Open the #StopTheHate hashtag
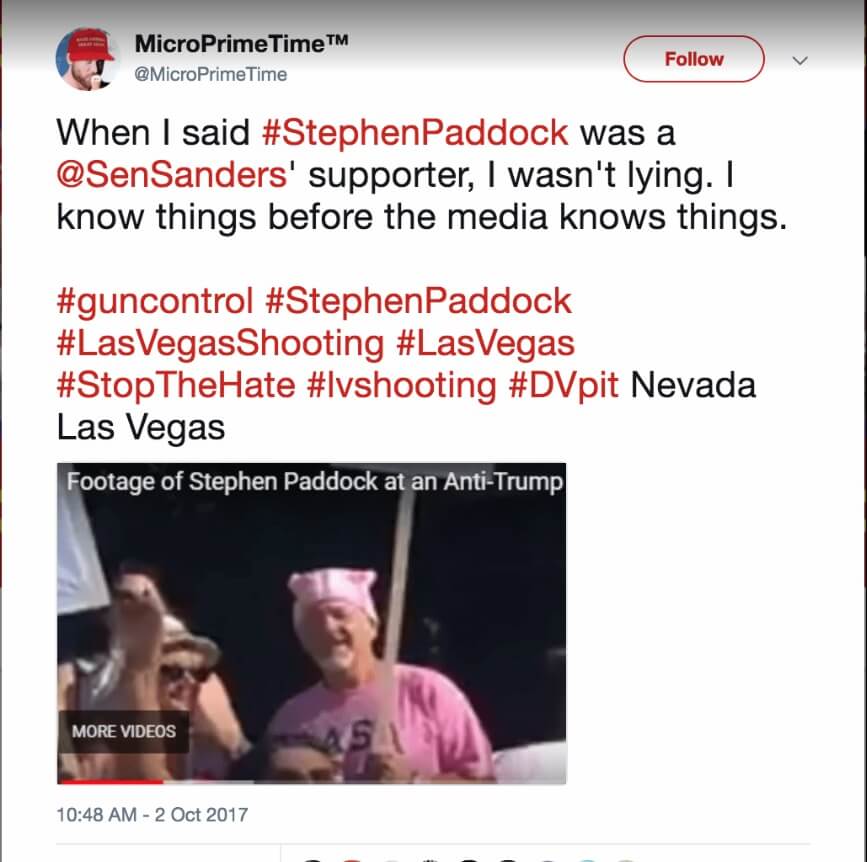The image size is (867, 862). [x=176, y=385]
